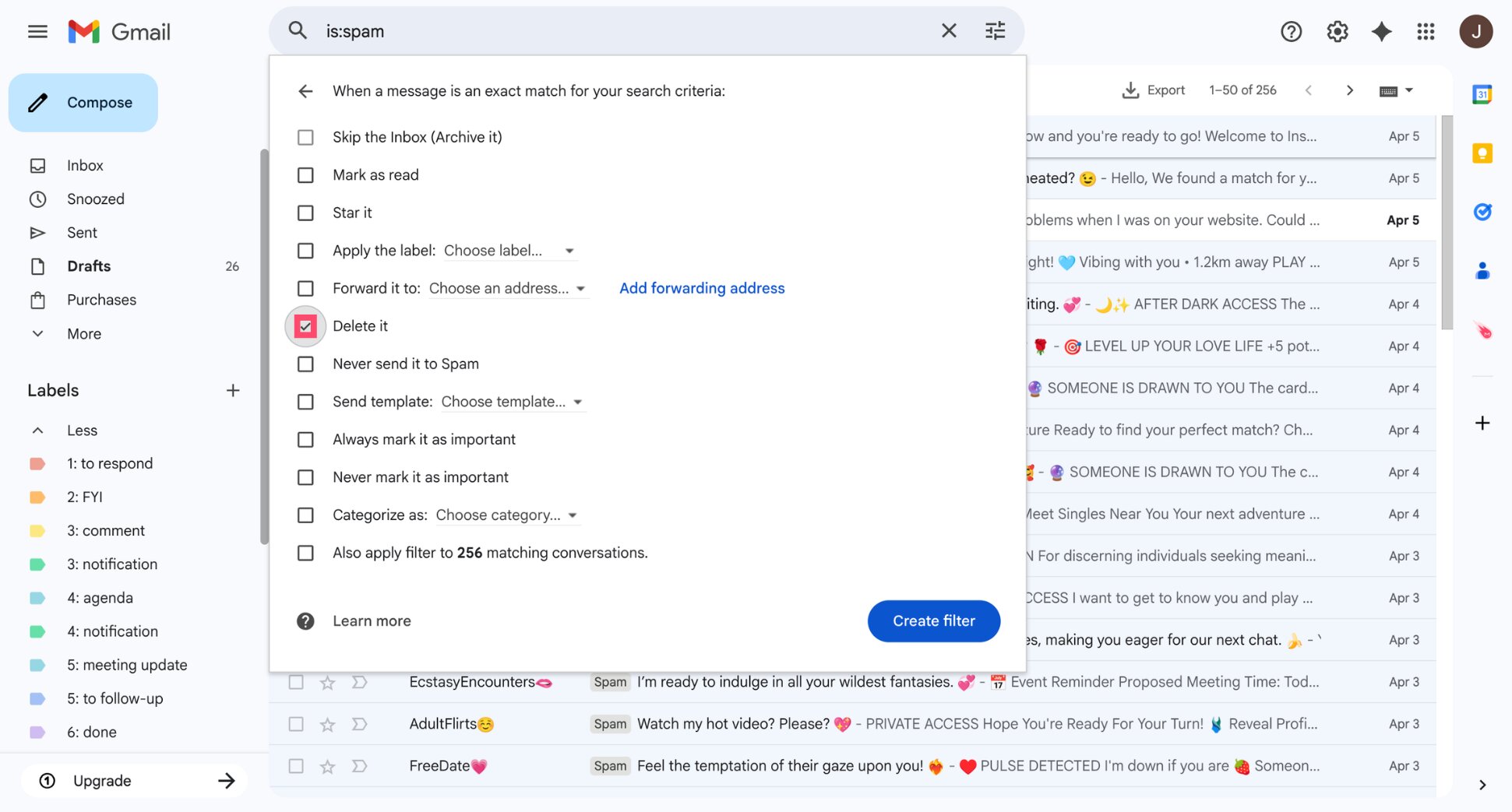Check Categorize as option

pyautogui.click(x=305, y=515)
